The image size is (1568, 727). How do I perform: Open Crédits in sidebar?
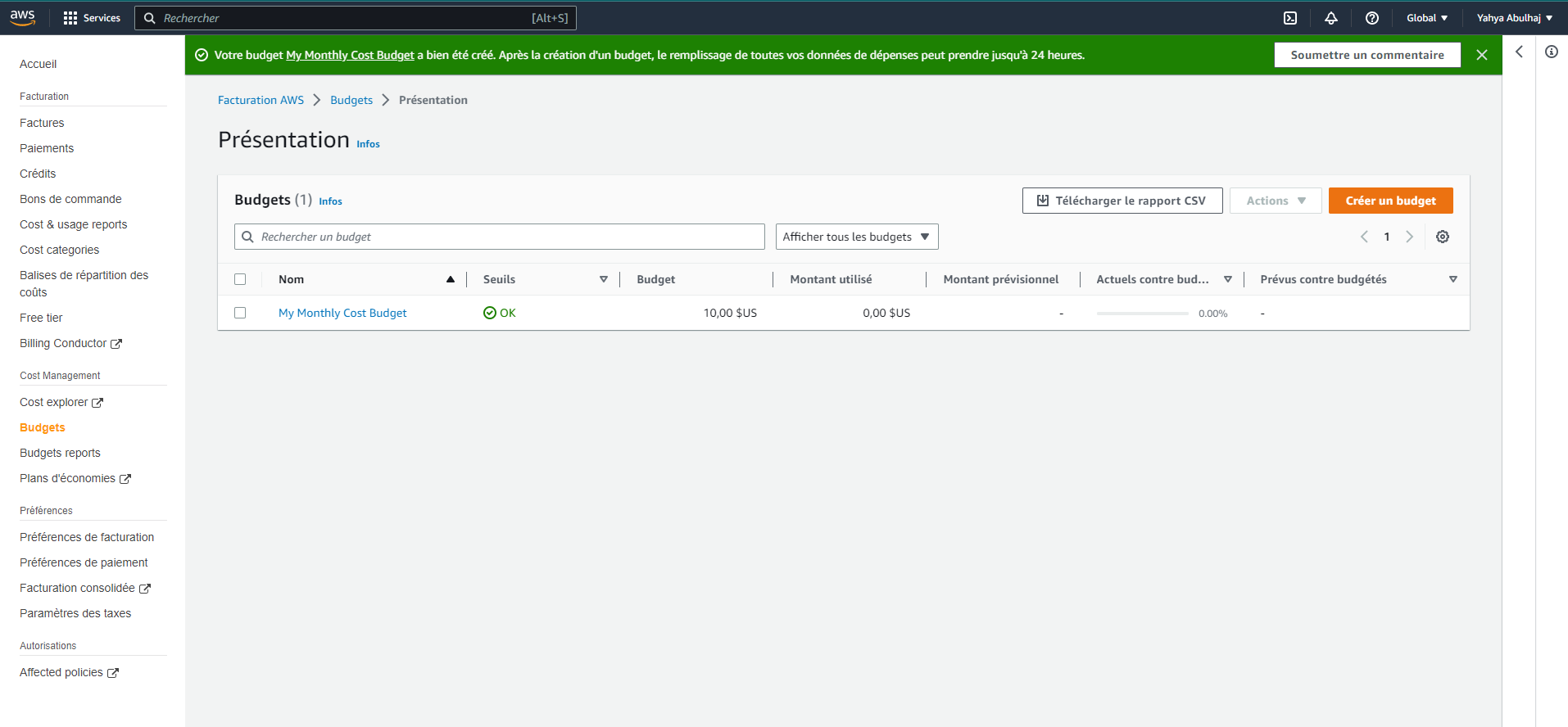click(38, 174)
